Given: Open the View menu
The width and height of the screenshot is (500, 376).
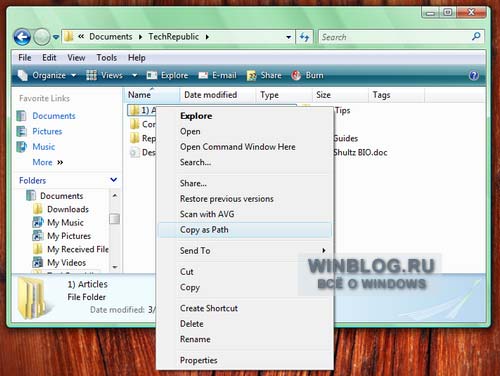Looking at the screenshot, I should tap(76, 58).
